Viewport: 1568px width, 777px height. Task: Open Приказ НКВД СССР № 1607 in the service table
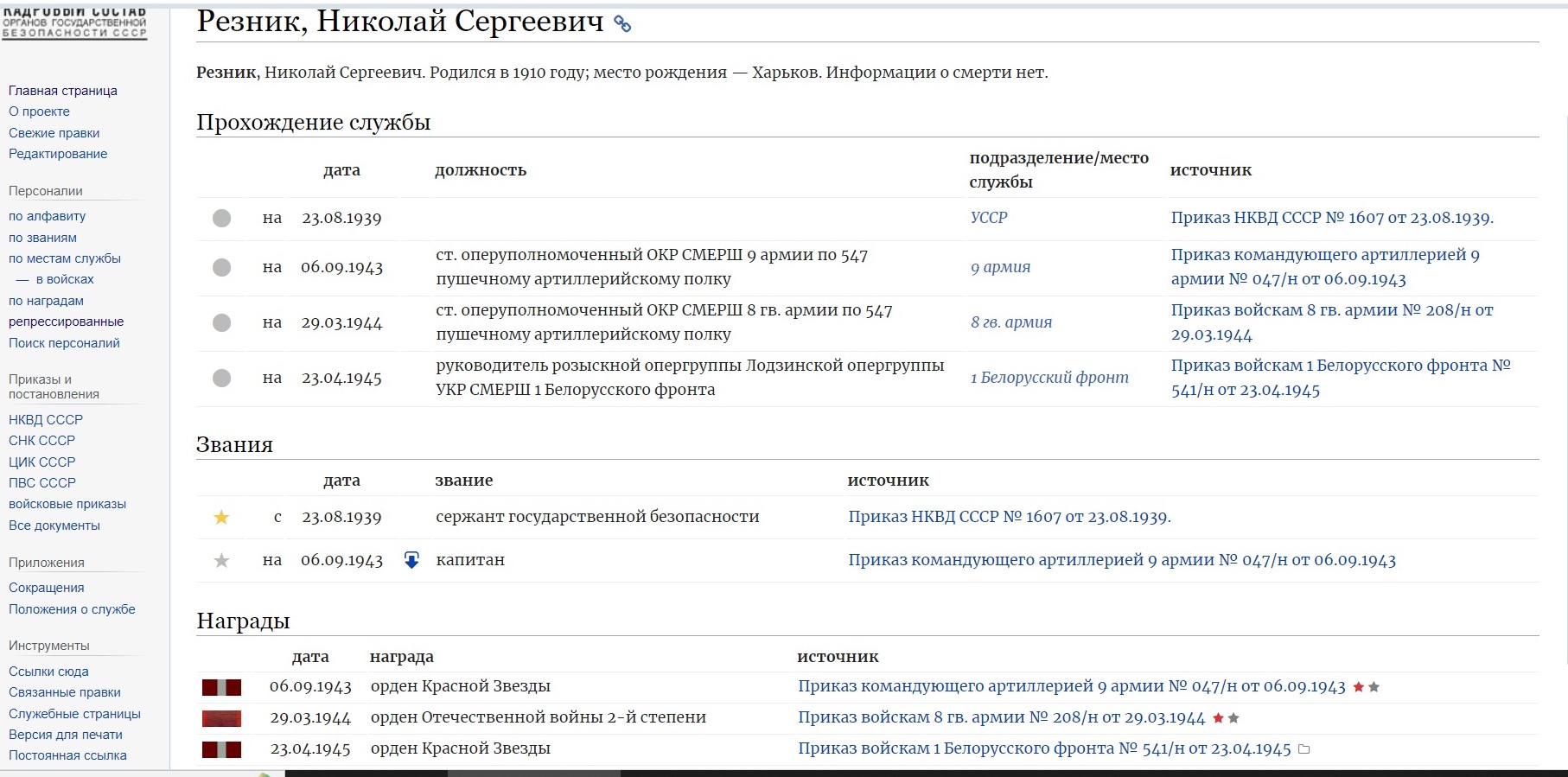point(1332,218)
